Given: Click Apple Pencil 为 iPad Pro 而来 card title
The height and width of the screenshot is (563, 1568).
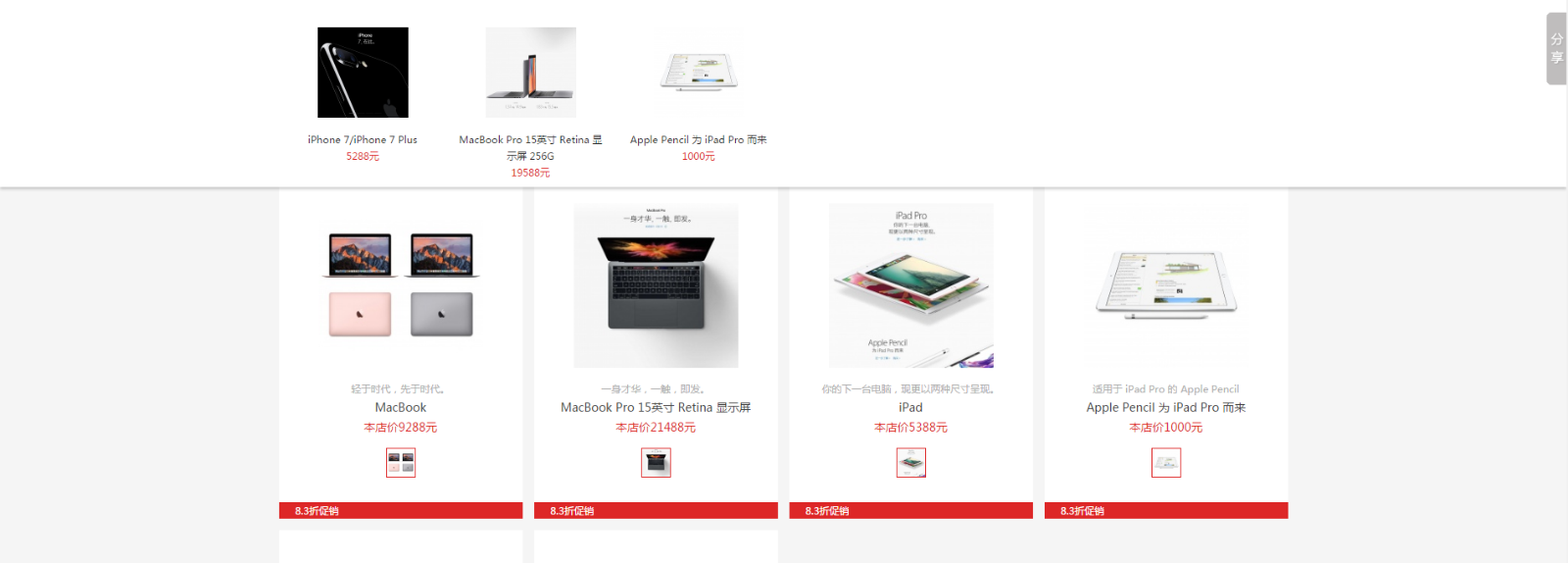Looking at the screenshot, I should (x=1166, y=407).
